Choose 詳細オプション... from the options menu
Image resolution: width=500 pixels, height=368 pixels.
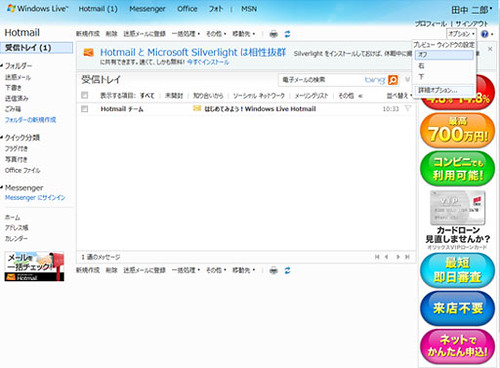[444, 90]
